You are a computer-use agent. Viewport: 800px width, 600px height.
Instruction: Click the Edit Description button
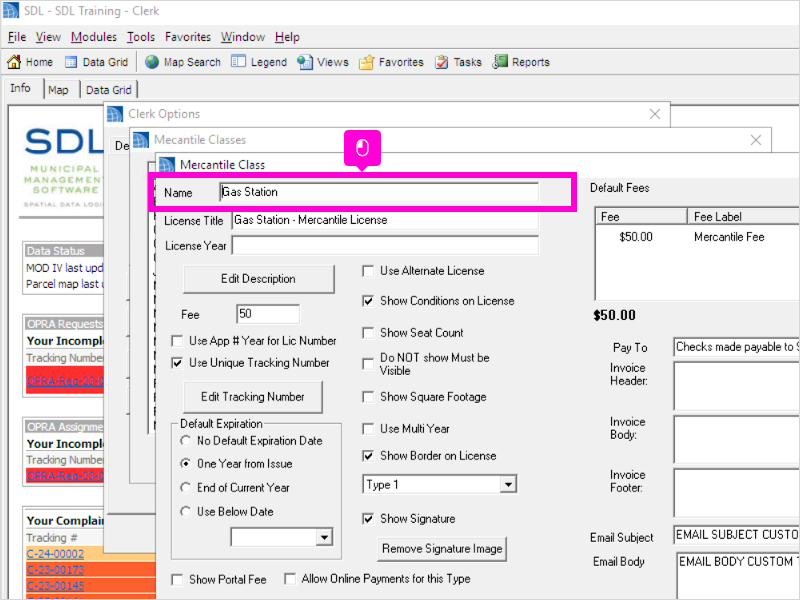coord(258,279)
